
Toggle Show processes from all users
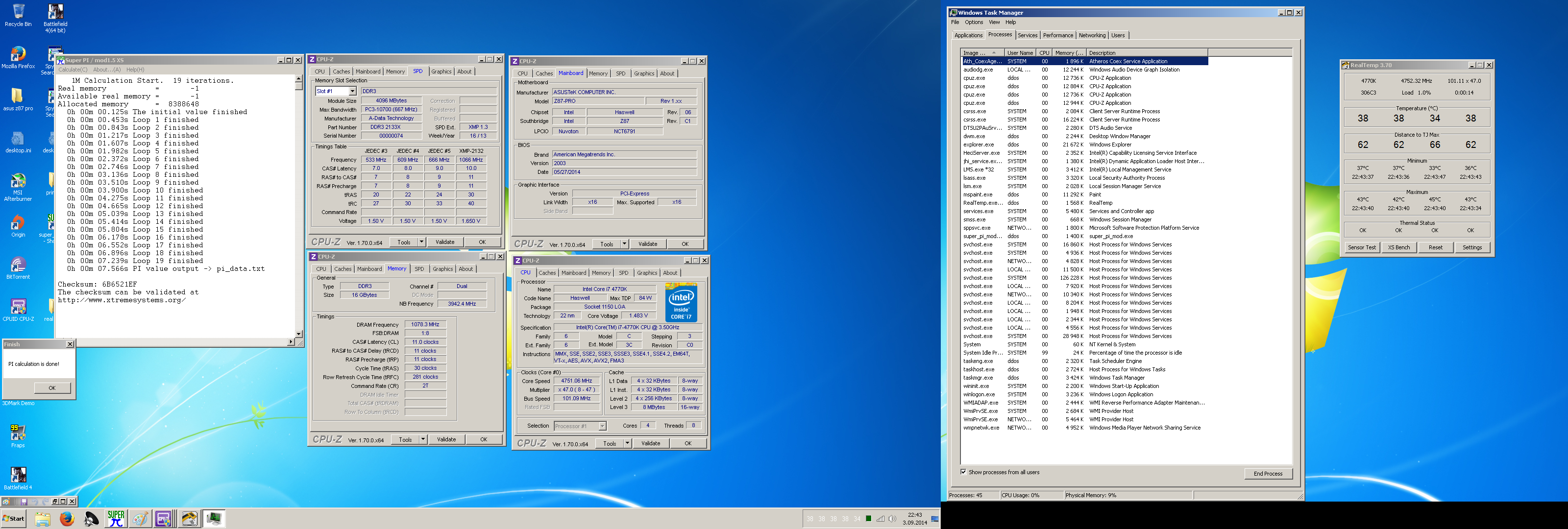point(963,472)
